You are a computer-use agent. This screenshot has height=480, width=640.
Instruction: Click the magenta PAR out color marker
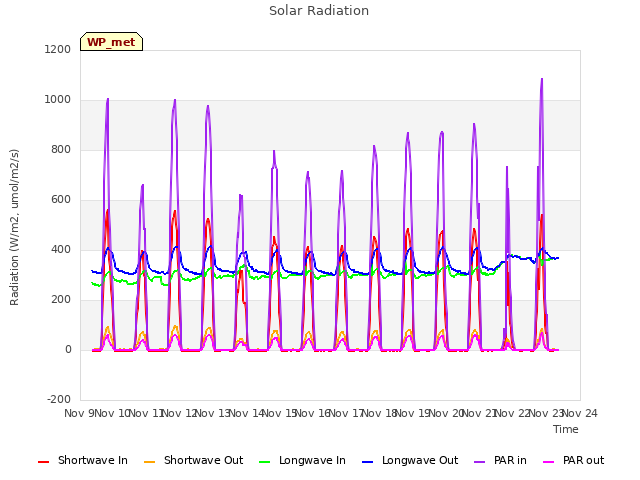click(549, 462)
